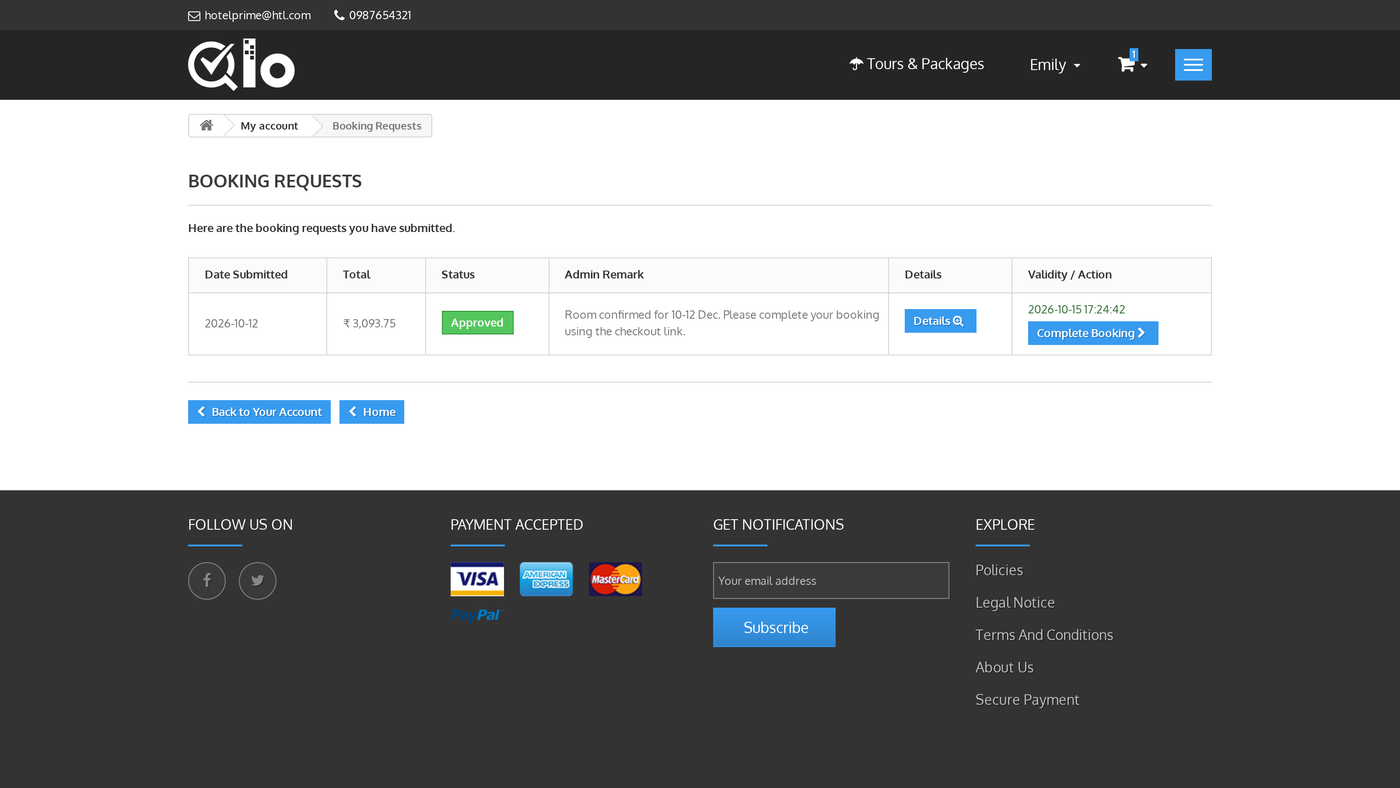Click the MasterCard logo

click(615, 579)
